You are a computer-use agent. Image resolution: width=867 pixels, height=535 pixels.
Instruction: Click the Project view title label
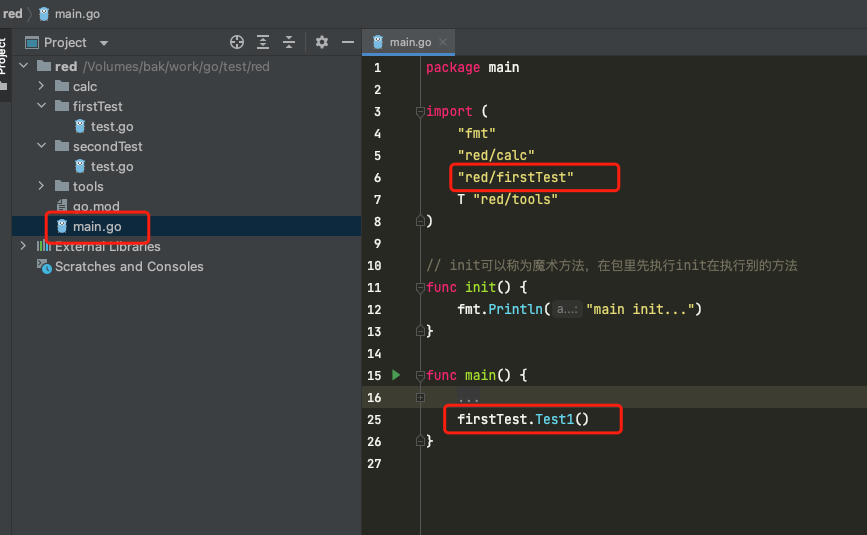pyautogui.click(x=65, y=43)
